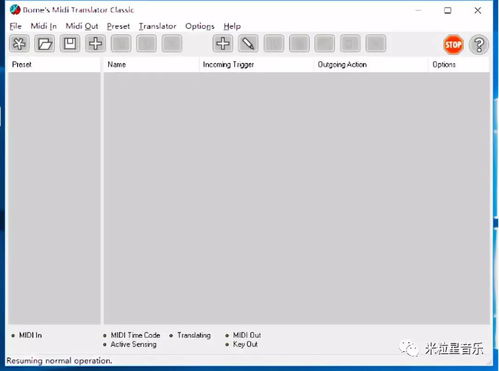Click the New project asterisk icon
Viewport: 499px width, 371px height.
[19, 44]
